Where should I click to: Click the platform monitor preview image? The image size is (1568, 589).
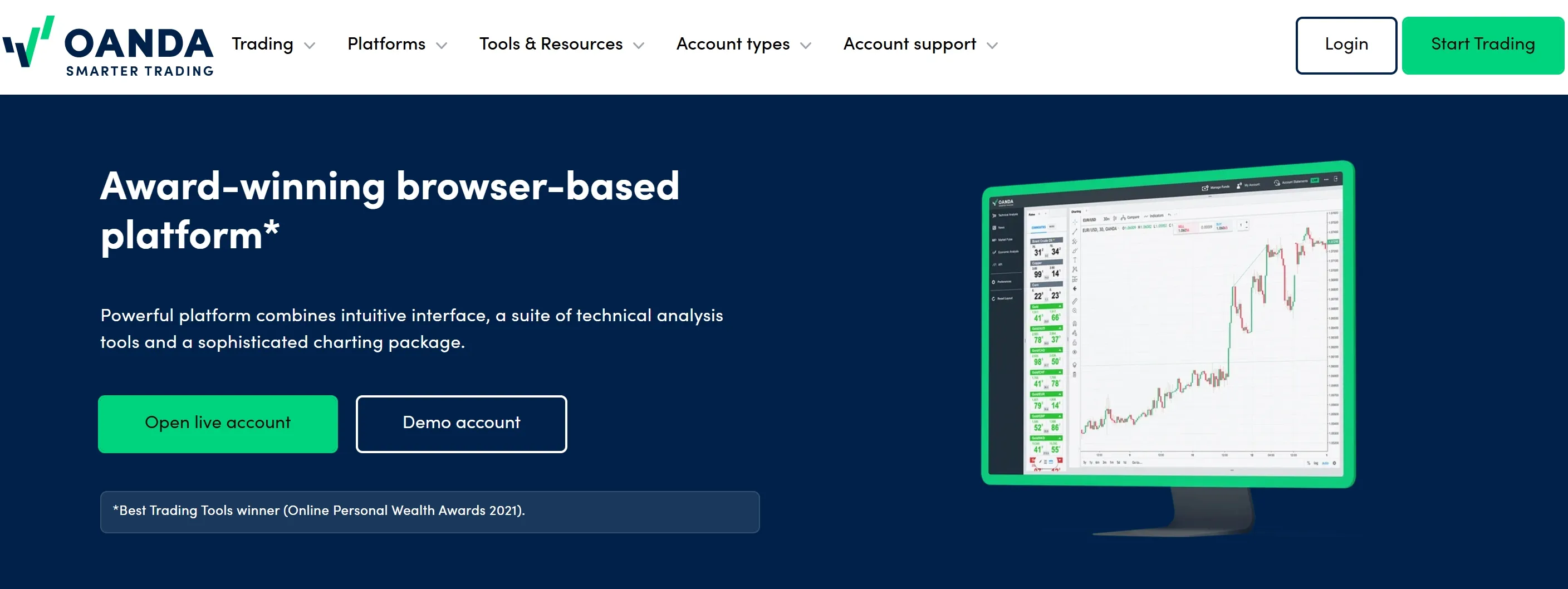click(1168, 348)
